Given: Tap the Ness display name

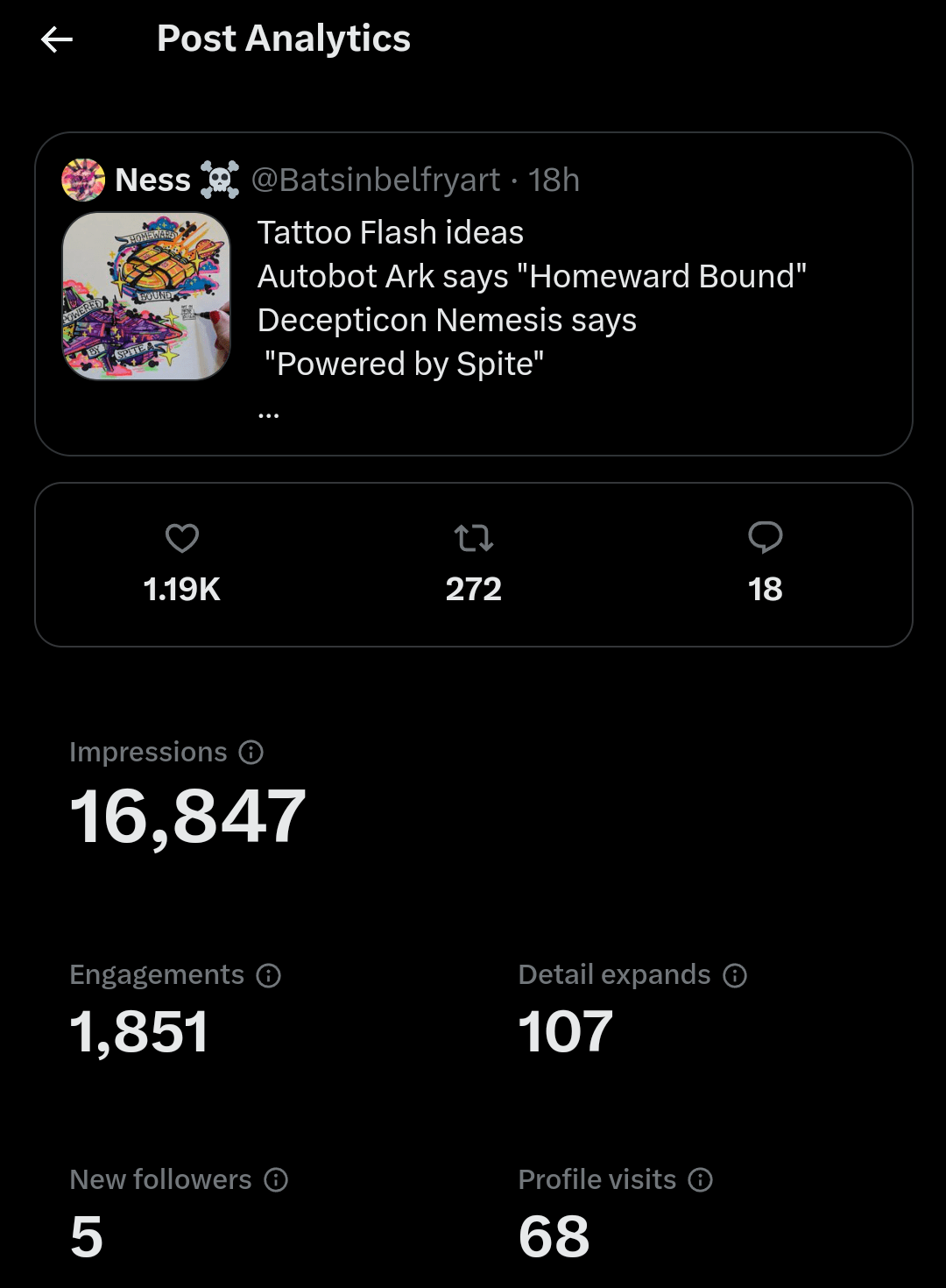Looking at the screenshot, I should click(152, 180).
